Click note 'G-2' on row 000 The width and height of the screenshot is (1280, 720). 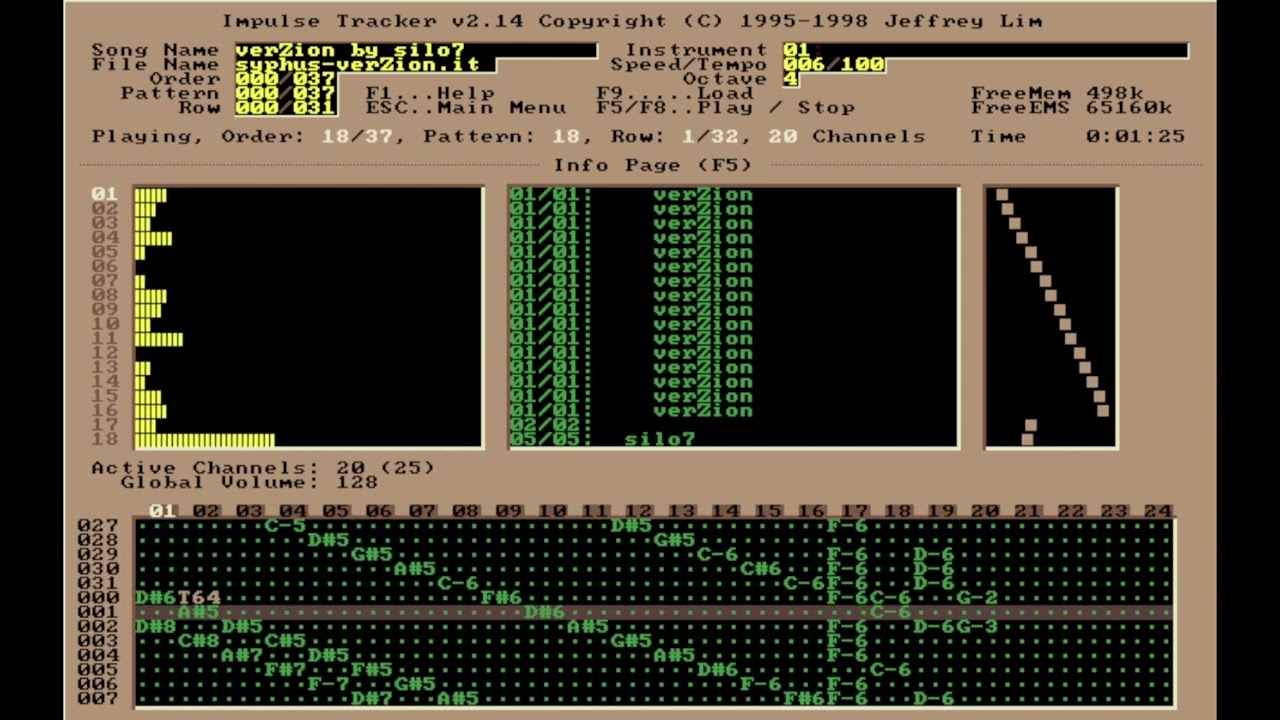coord(976,598)
